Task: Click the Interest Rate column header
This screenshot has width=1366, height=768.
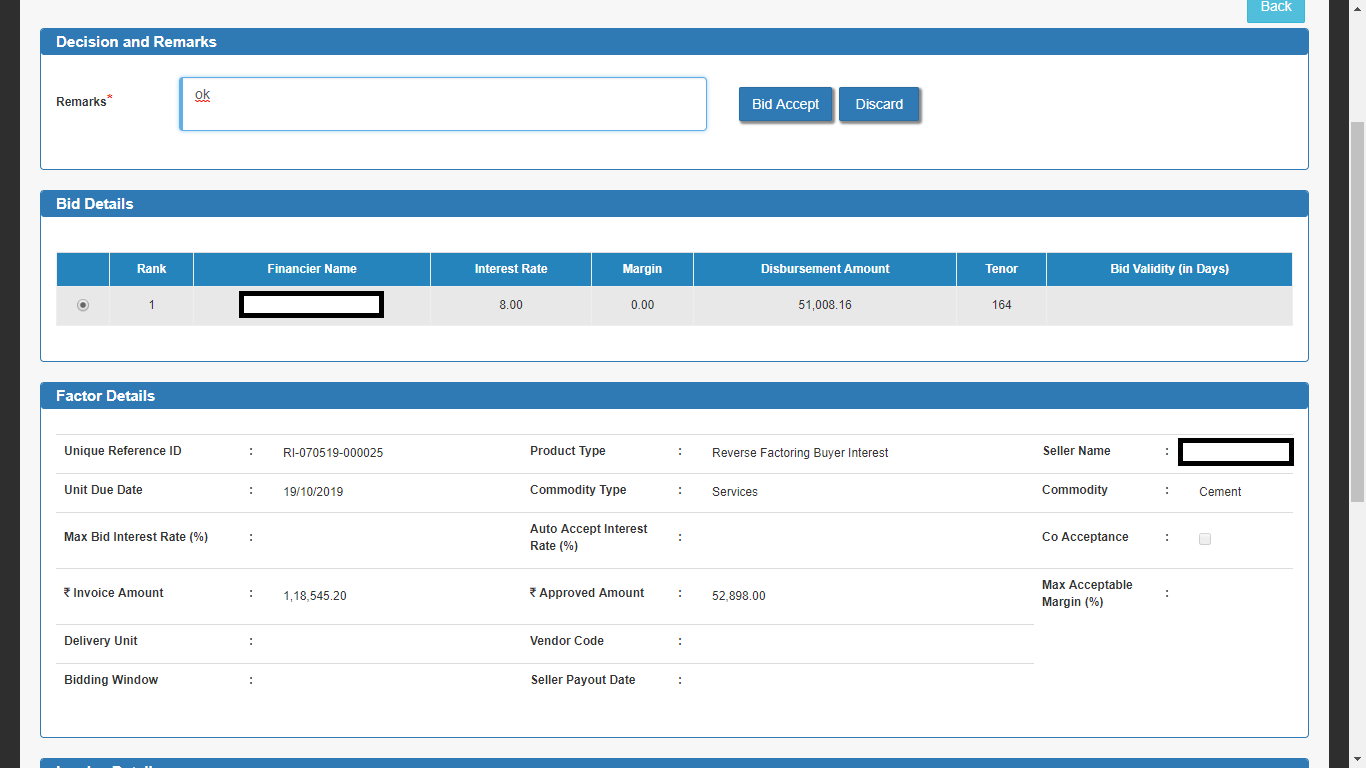Action: (x=511, y=269)
